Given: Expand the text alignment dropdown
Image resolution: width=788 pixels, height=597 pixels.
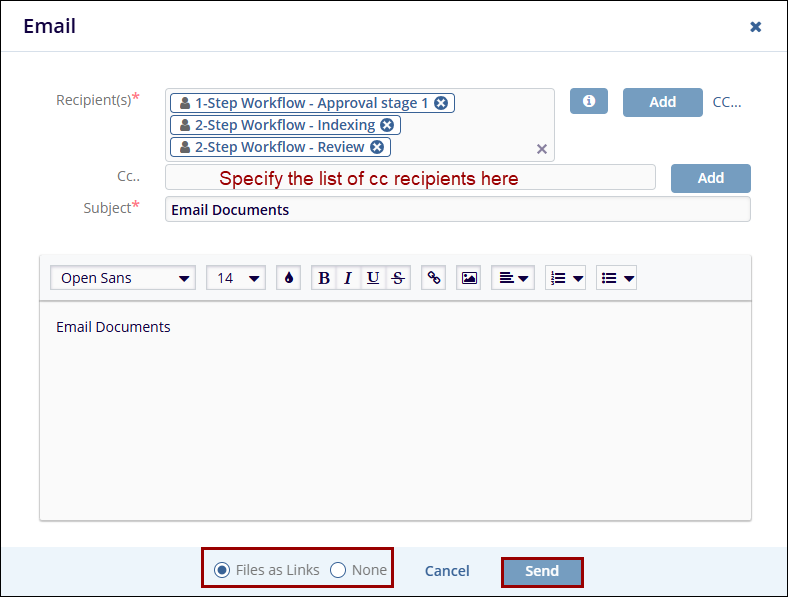Looking at the screenshot, I should click(513, 278).
